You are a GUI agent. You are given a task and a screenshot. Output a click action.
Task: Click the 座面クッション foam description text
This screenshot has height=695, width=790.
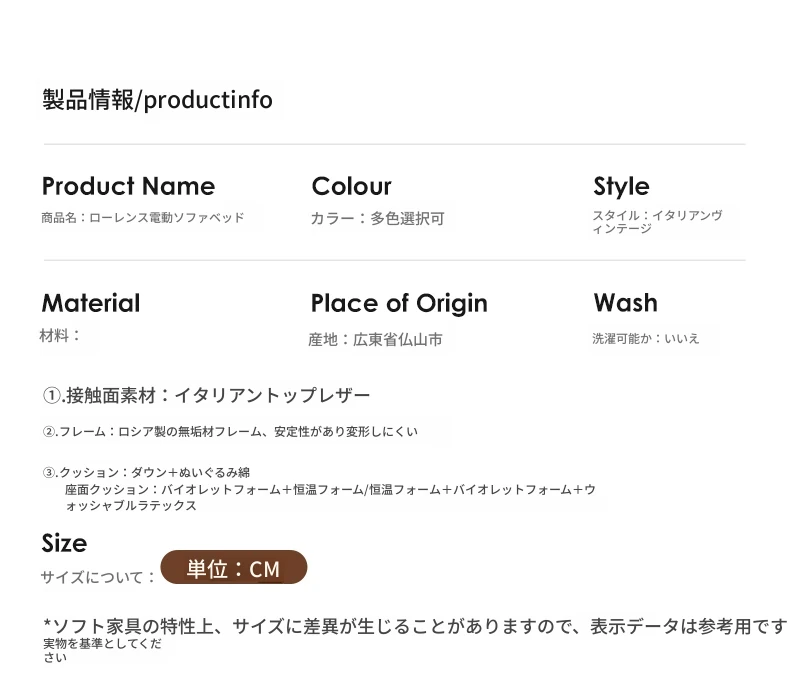[330, 497]
